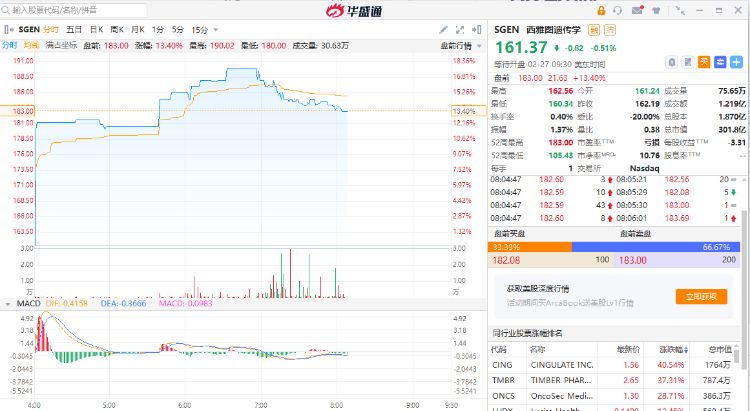Toggle 均线 average line display
Image resolution: width=750 pixels, height=411 pixels.
(x=31, y=45)
